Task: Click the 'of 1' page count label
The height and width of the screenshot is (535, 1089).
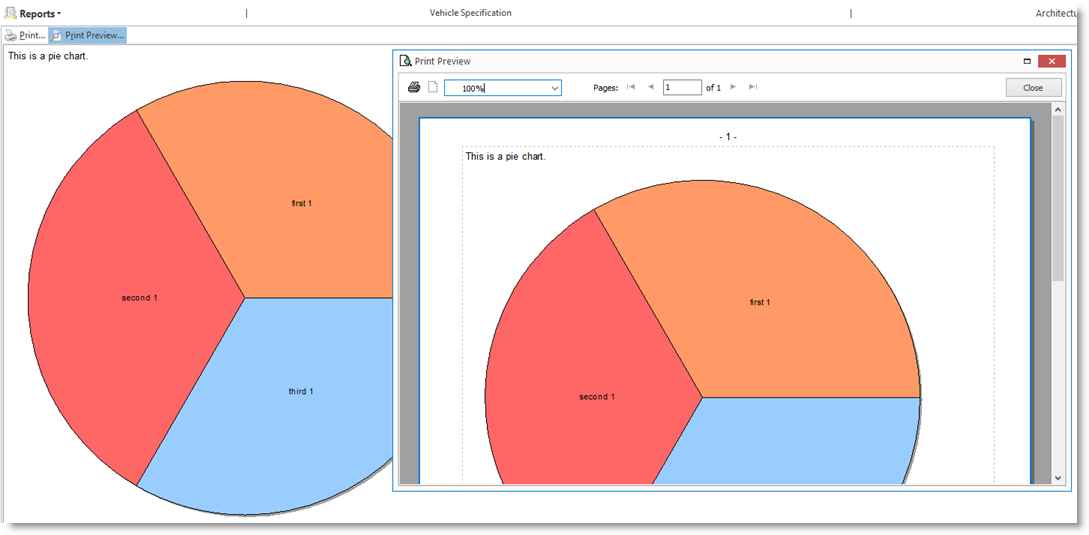Action: pos(713,88)
